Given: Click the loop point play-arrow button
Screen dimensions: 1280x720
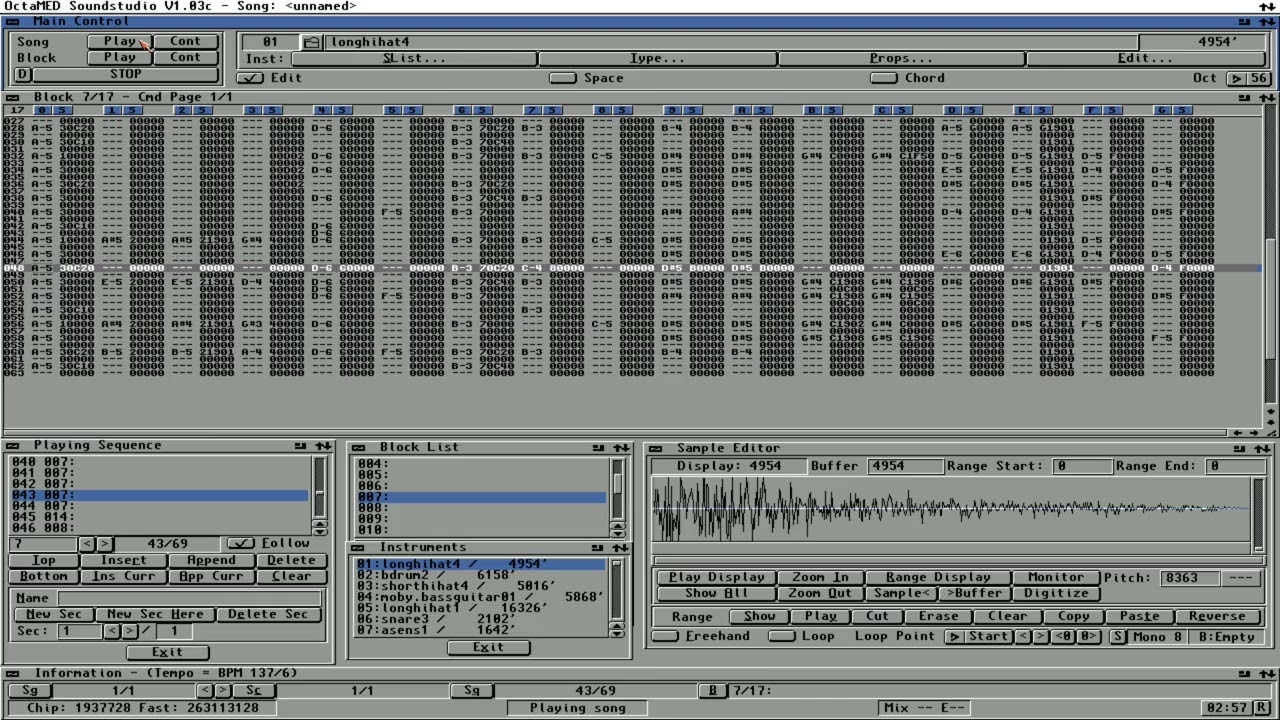Looking at the screenshot, I should (955, 637).
